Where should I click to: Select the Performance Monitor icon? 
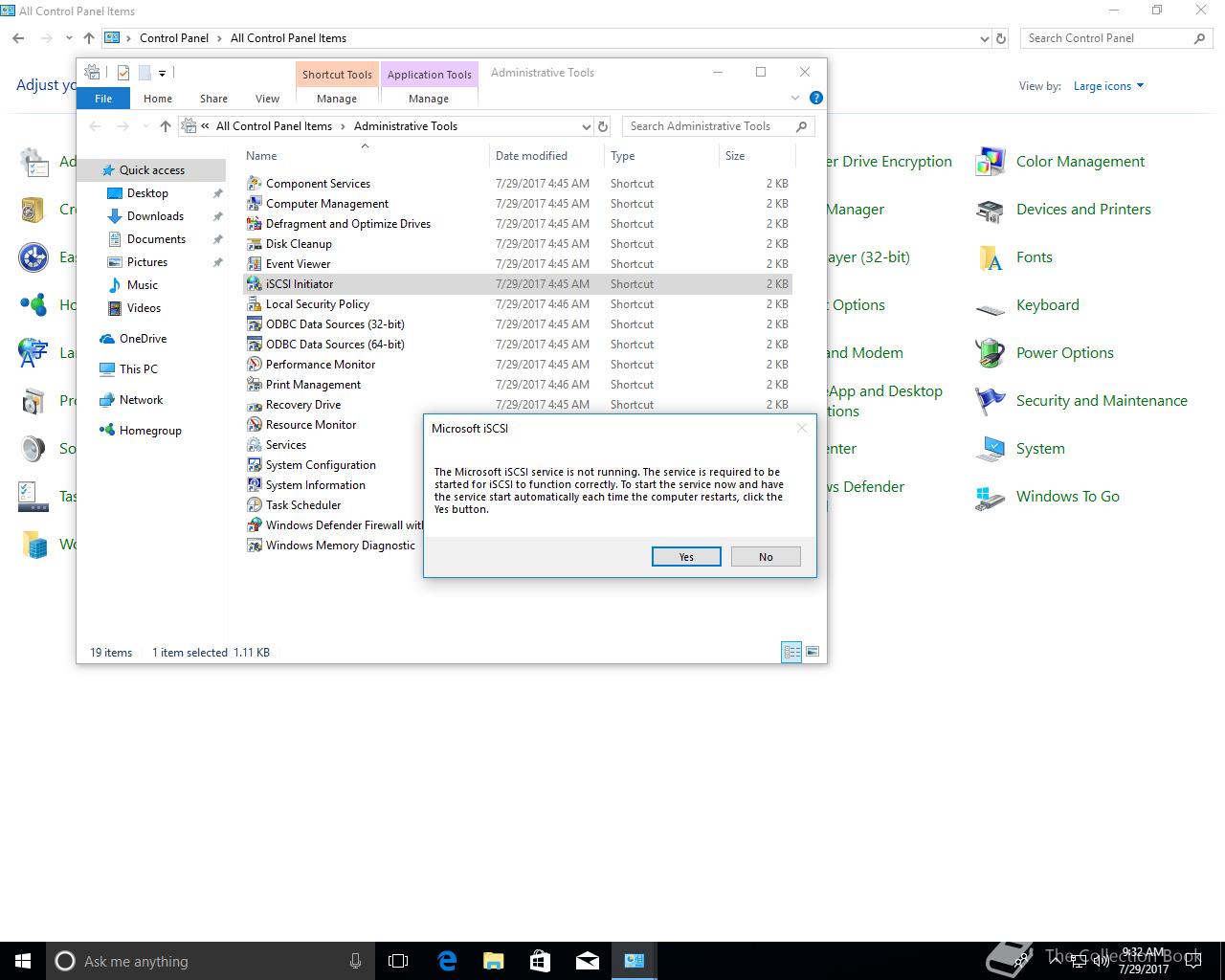tap(254, 364)
